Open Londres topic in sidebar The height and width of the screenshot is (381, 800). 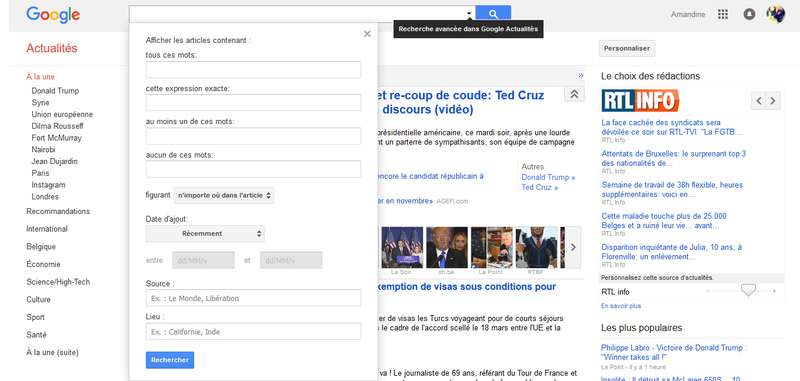click(45, 196)
